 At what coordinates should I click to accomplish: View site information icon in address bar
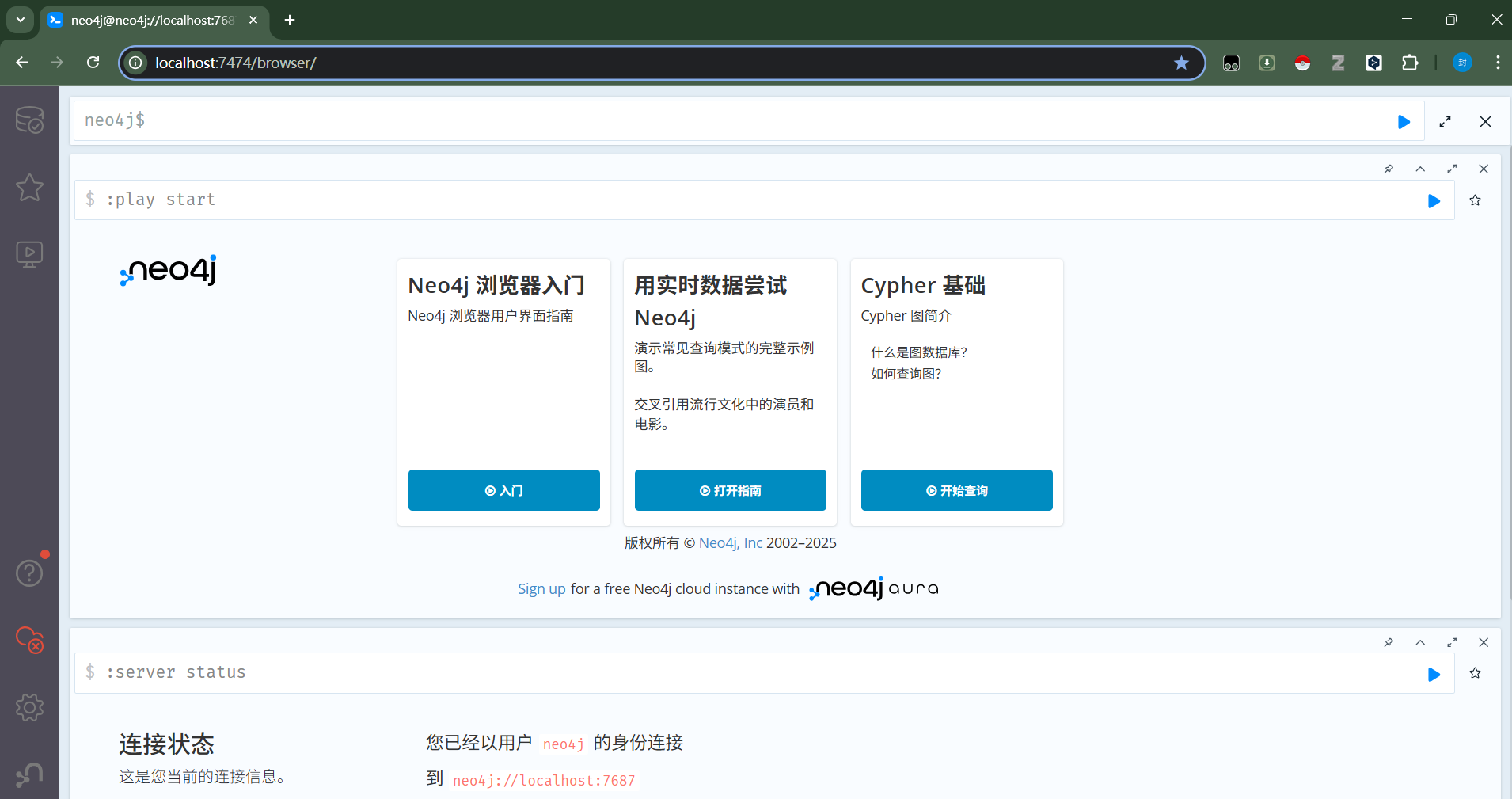coord(136,63)
